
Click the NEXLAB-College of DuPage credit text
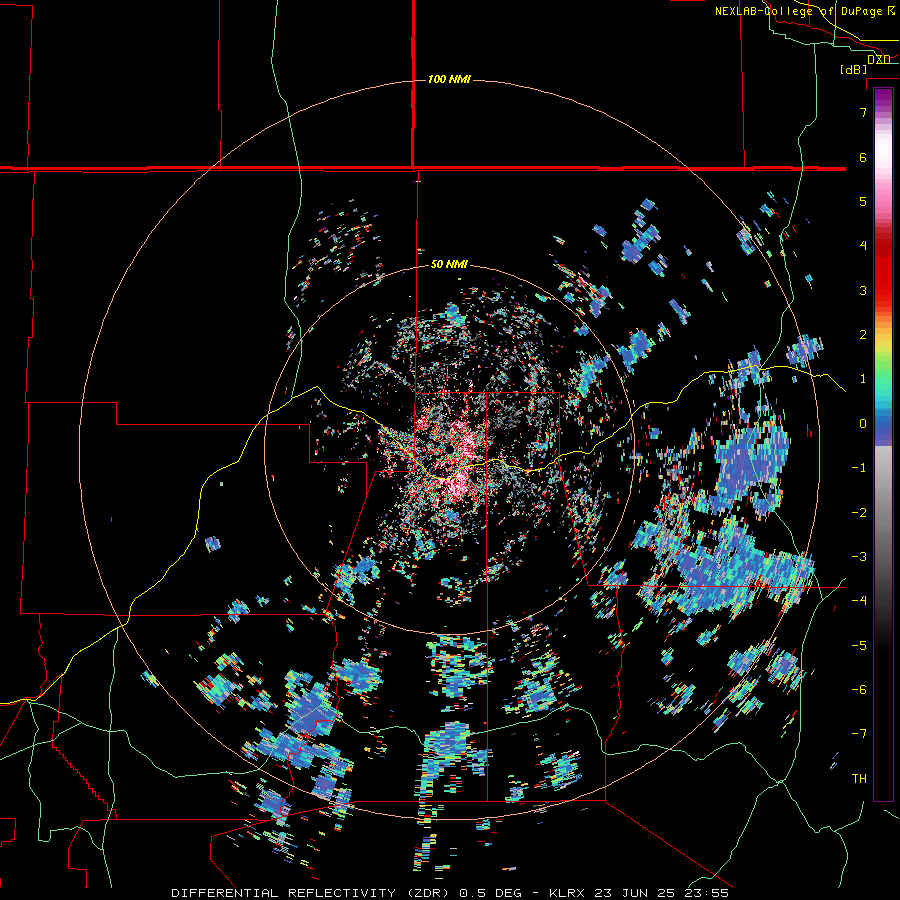(x=805, y=11)
